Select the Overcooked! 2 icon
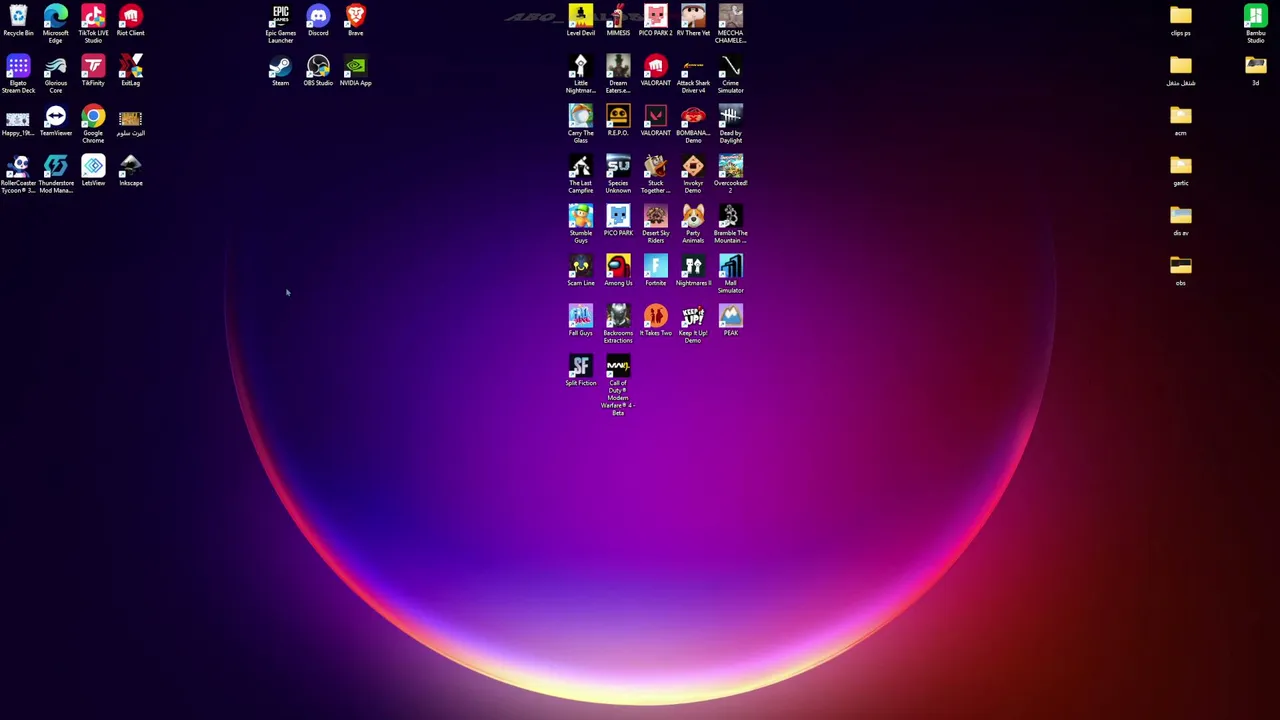 (x=731, y=173)
